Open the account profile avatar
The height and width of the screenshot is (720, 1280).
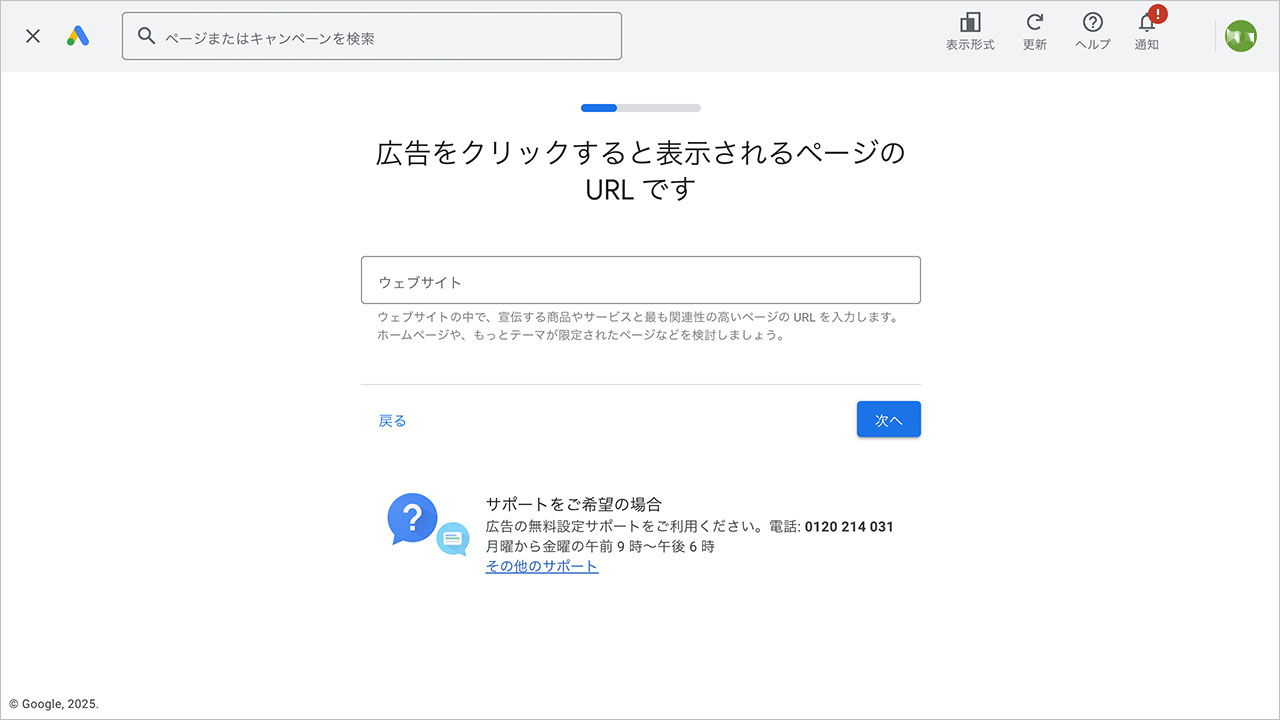1240,36
